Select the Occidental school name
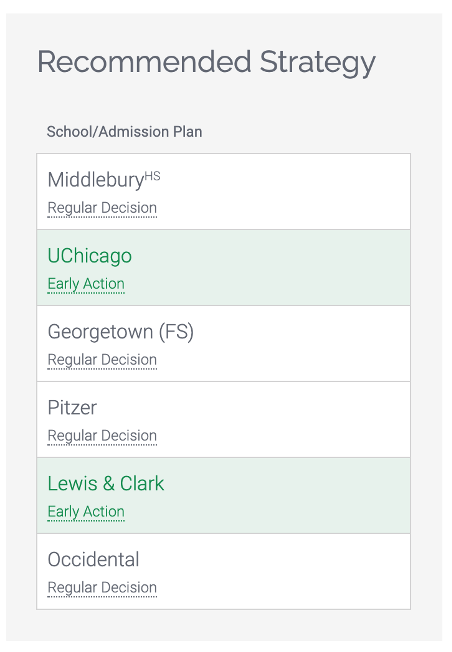The width and height of the screenshot is (452, 652). click(94, 559)
